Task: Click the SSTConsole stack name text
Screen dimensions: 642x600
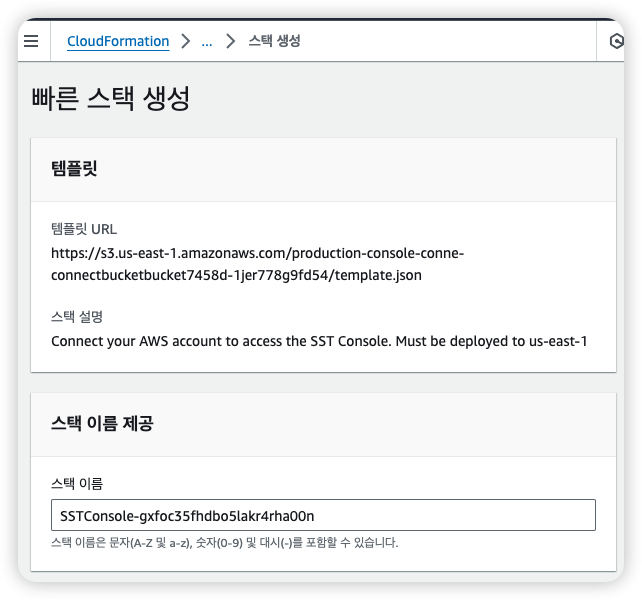Action: (x=187, y=515)
